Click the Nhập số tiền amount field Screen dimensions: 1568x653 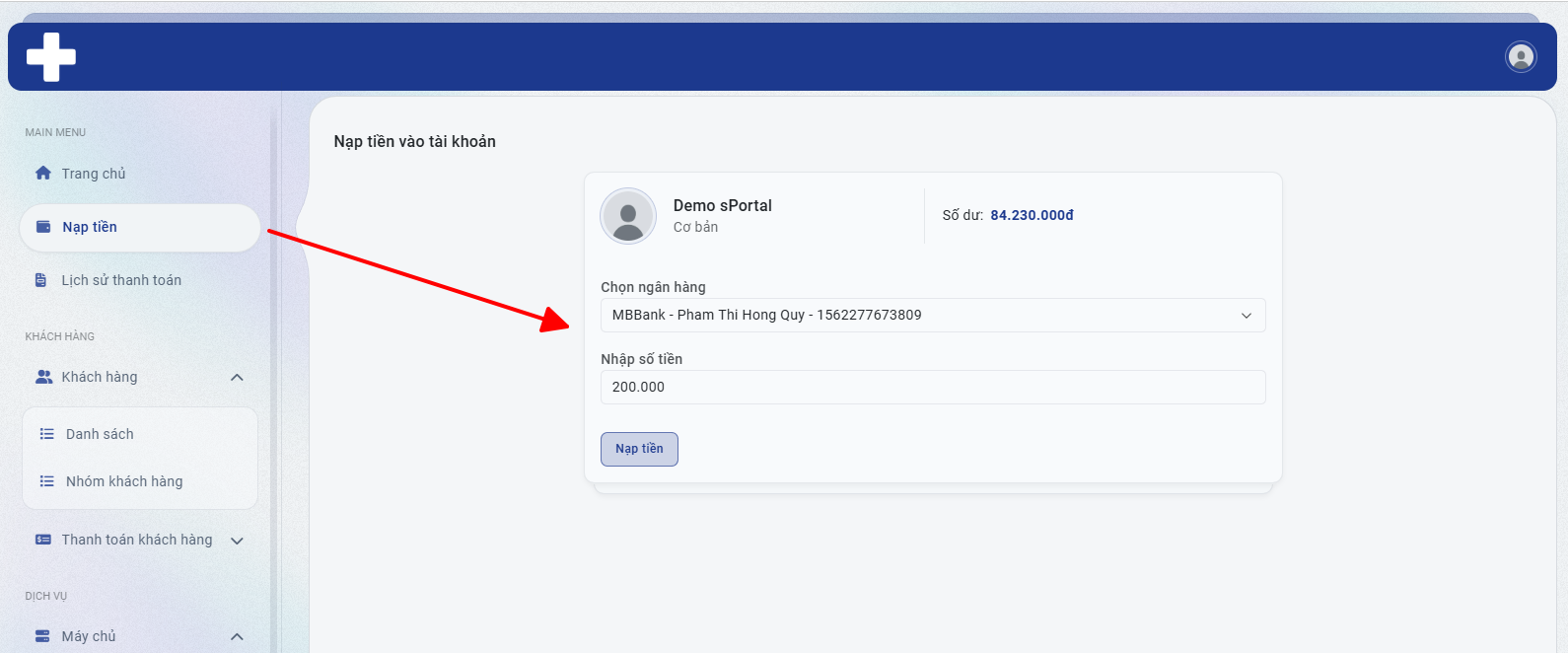tap(932, 388)
